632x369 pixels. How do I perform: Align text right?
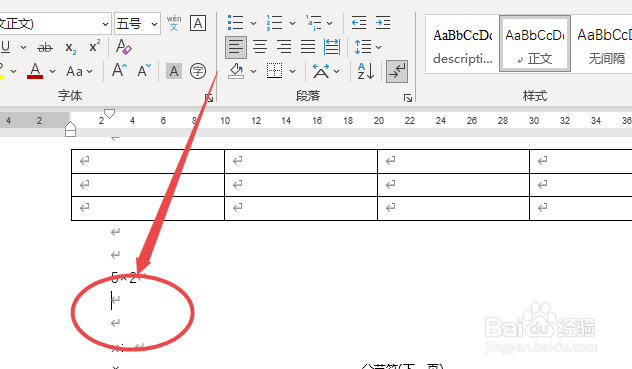click(x=284, y=47)
